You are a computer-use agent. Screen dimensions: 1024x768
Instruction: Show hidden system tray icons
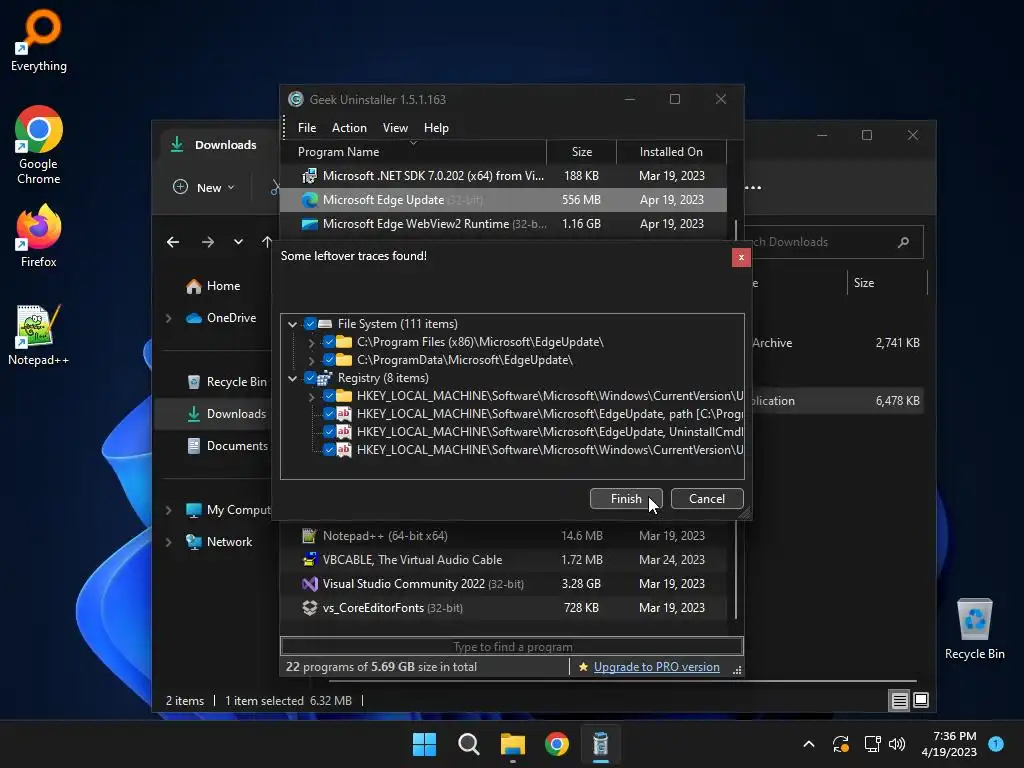click(808, 744)
